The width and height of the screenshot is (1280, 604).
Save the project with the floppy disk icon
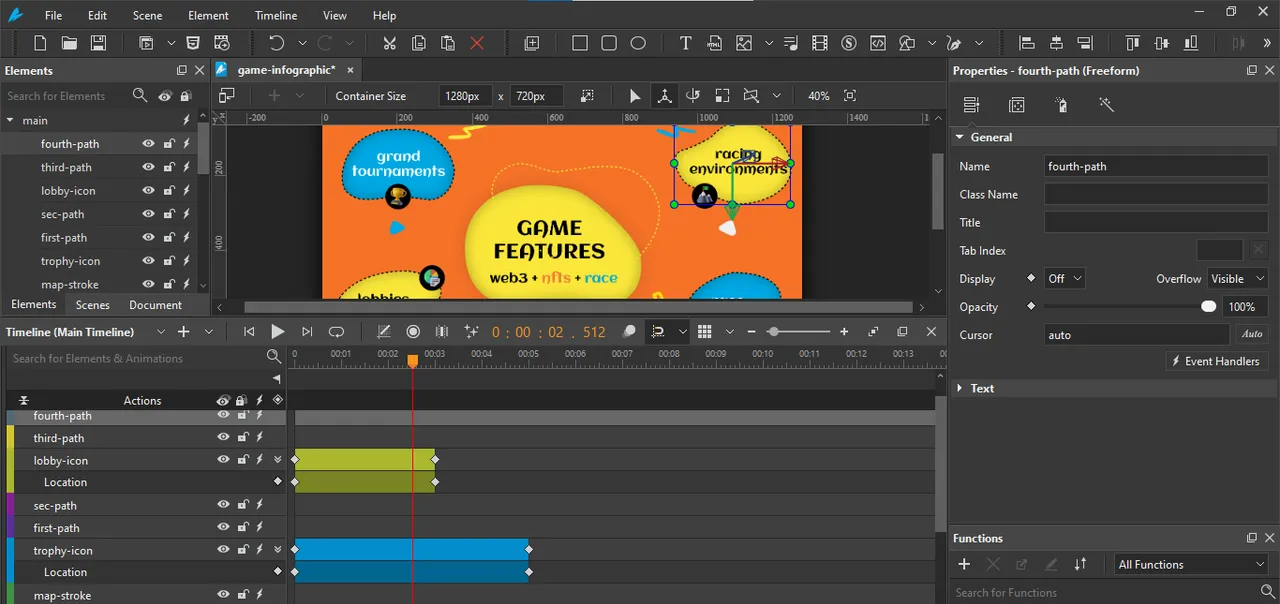(98, 43)
